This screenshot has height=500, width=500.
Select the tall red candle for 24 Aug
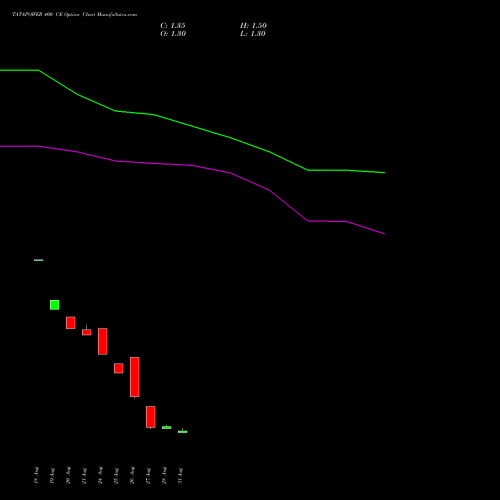(x=103, y=341)
